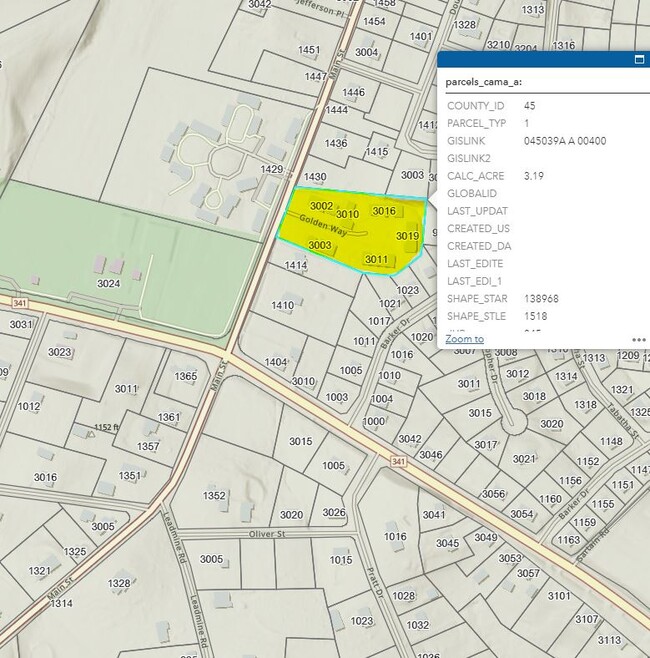Screen dimensions: 650x658
Task: Click the CALC_ACRE value 3.19
Action: coord(534,176)
